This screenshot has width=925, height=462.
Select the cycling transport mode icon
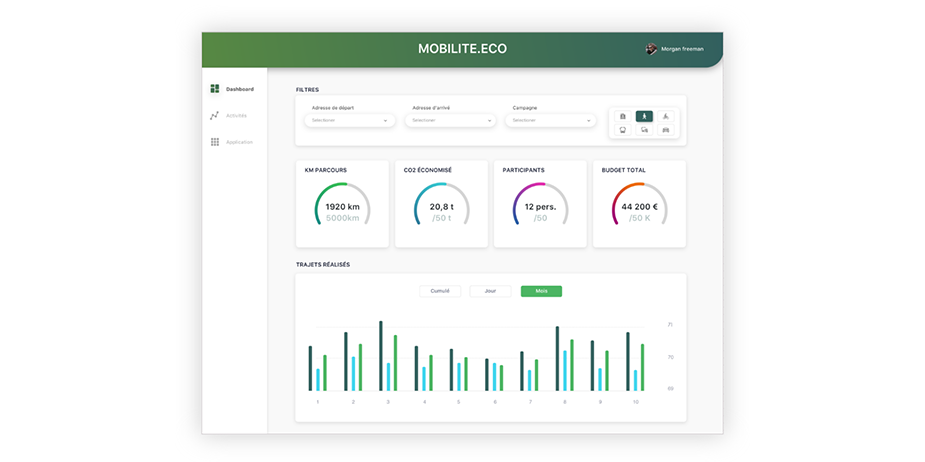coord(666,116)
